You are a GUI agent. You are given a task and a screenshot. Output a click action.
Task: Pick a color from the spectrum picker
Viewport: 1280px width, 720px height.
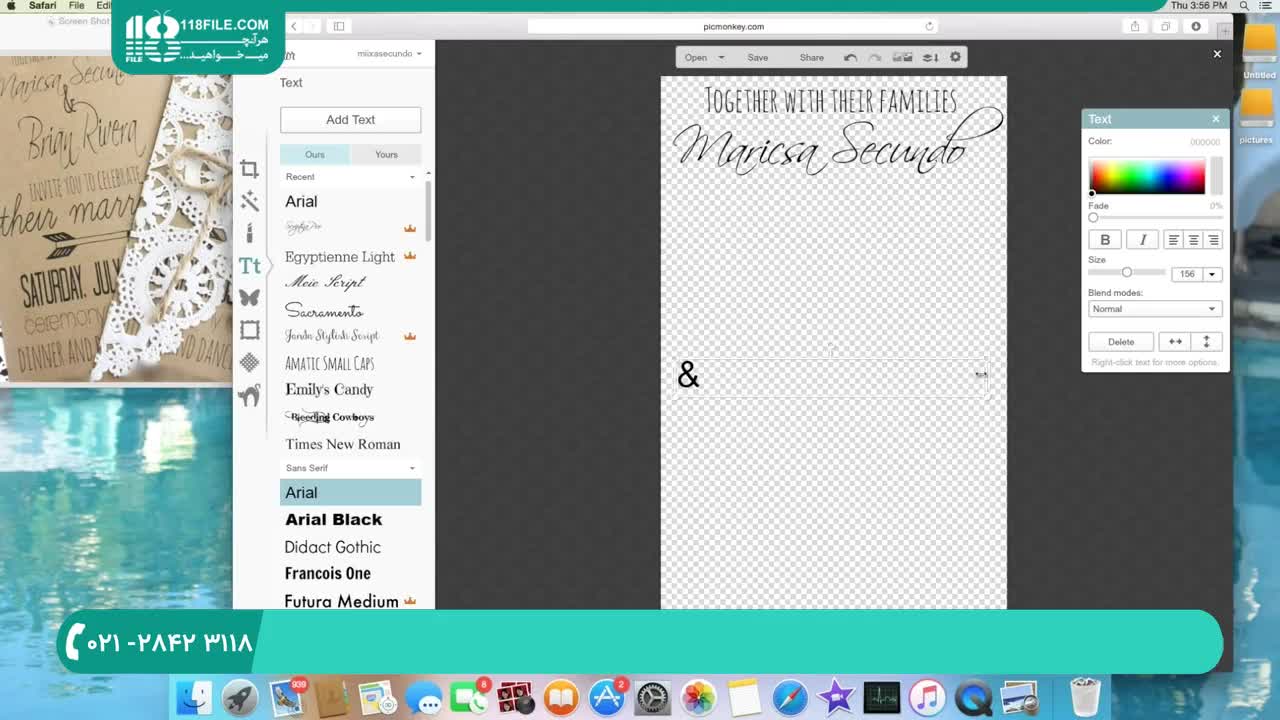[1147, 176]
